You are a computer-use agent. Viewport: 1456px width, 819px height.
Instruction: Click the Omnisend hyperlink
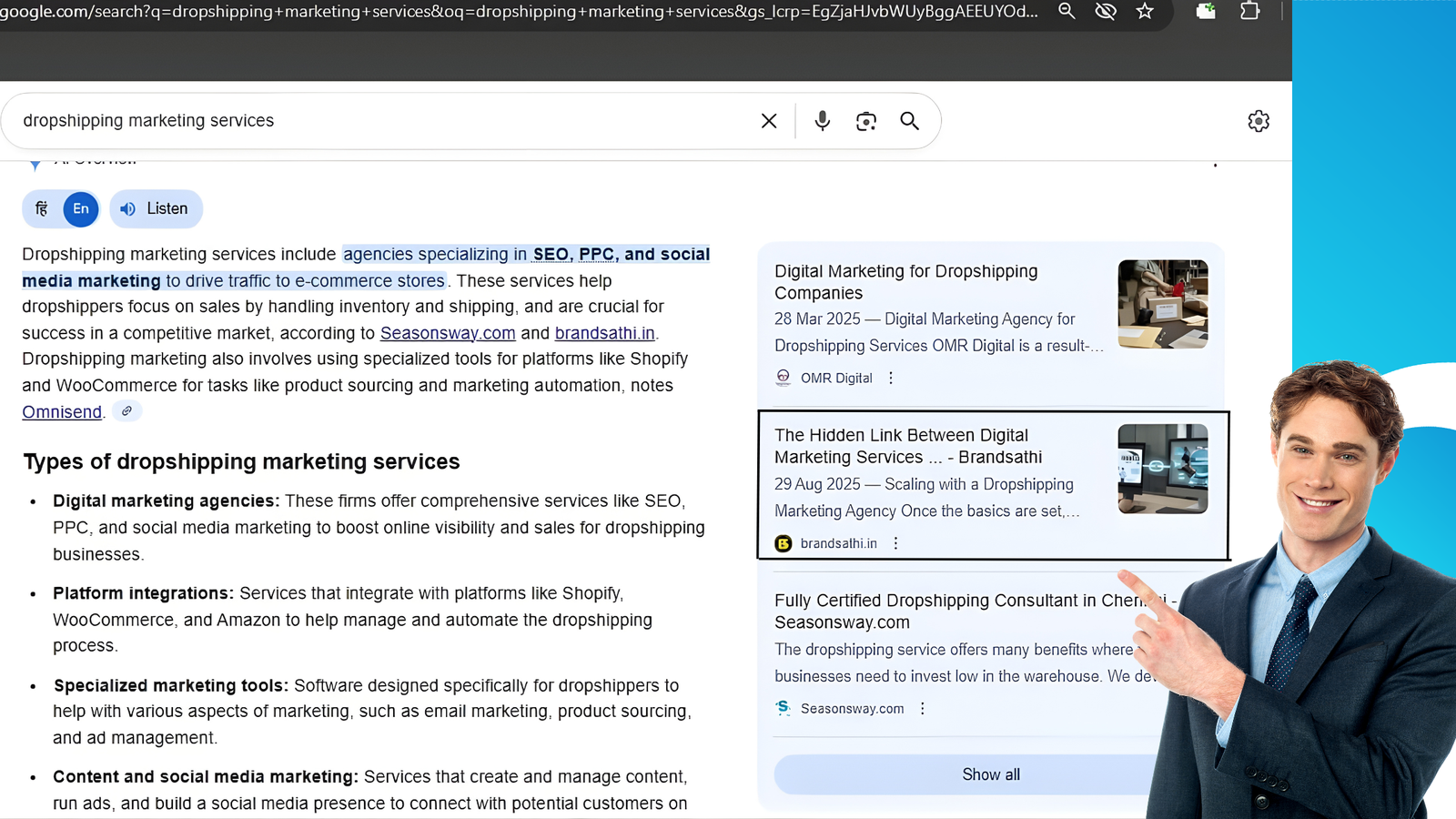pyautogui.click(x=61, y=410)
